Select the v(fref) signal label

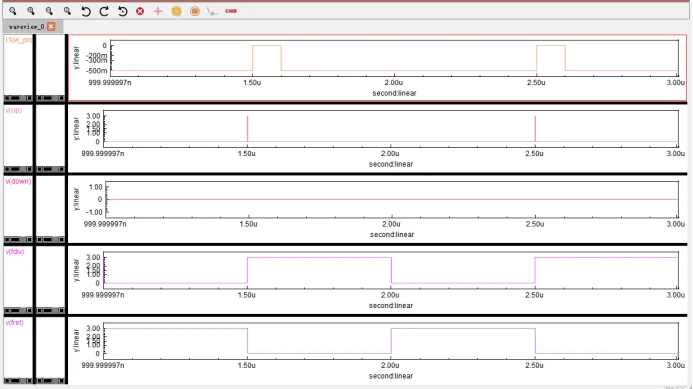[x=15, y=322]
